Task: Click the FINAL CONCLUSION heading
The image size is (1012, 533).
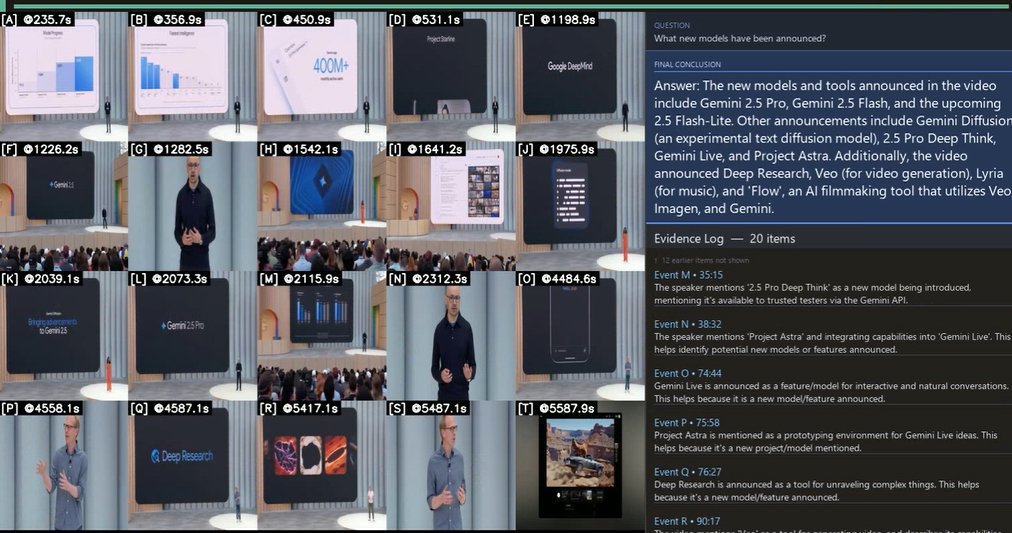Action: coord(687,65)
